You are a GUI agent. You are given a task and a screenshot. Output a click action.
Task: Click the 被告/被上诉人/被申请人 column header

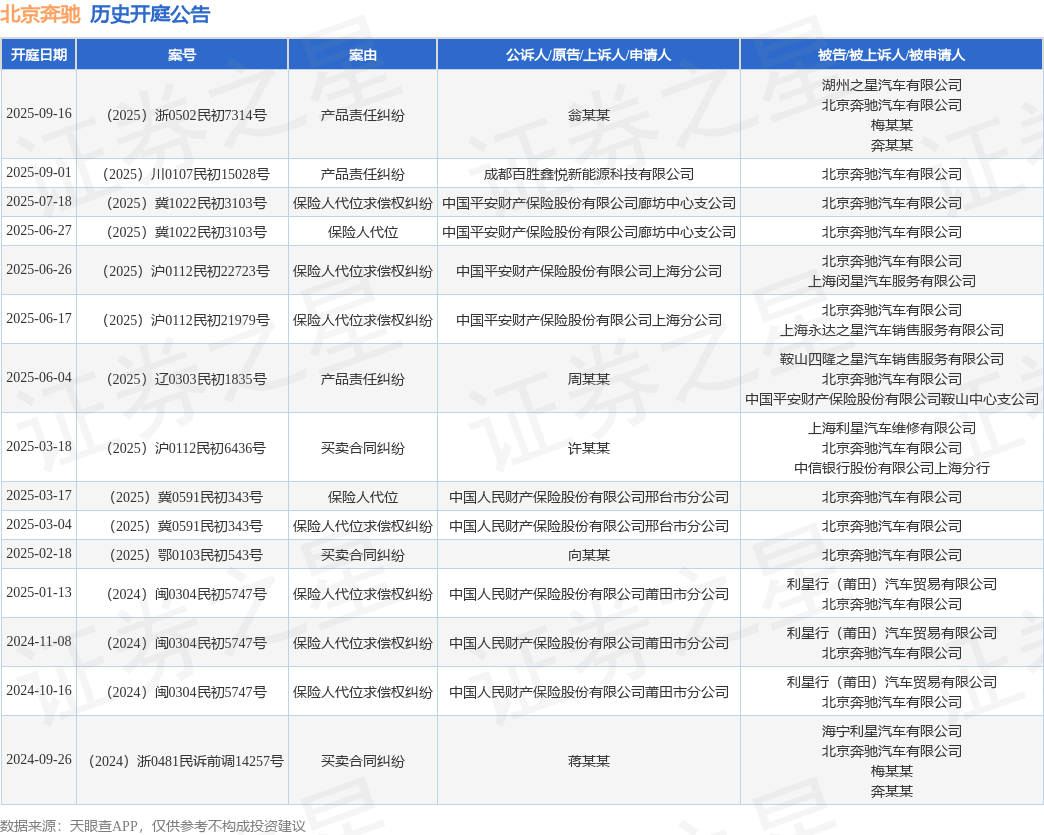point(892,55)
